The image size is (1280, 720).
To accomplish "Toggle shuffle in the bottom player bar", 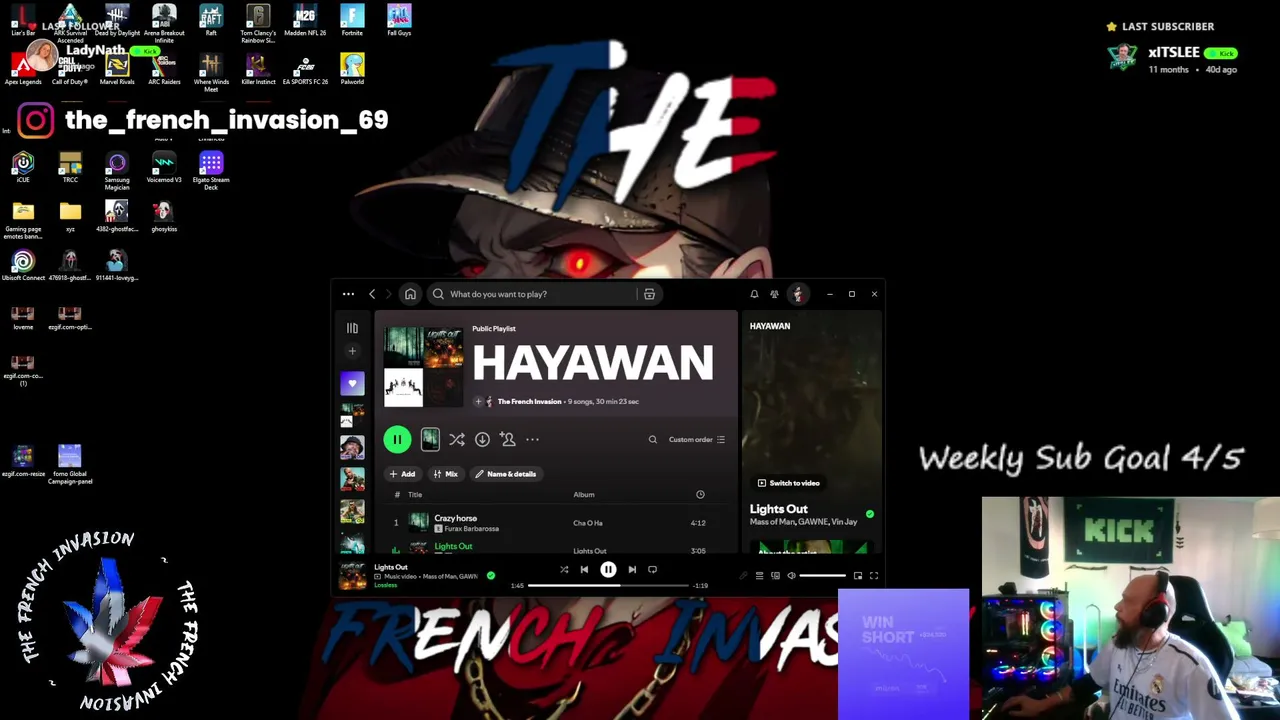I will (x=564, y=570).
